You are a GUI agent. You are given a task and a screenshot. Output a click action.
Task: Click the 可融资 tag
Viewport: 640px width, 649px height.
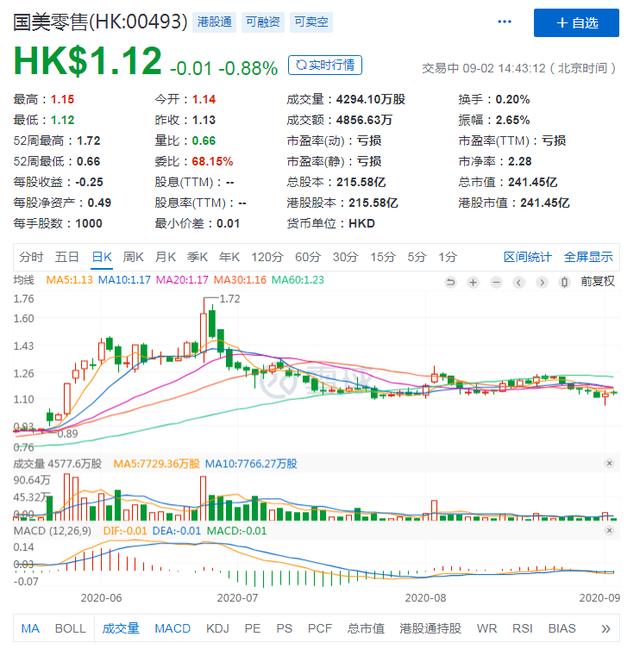263,22
